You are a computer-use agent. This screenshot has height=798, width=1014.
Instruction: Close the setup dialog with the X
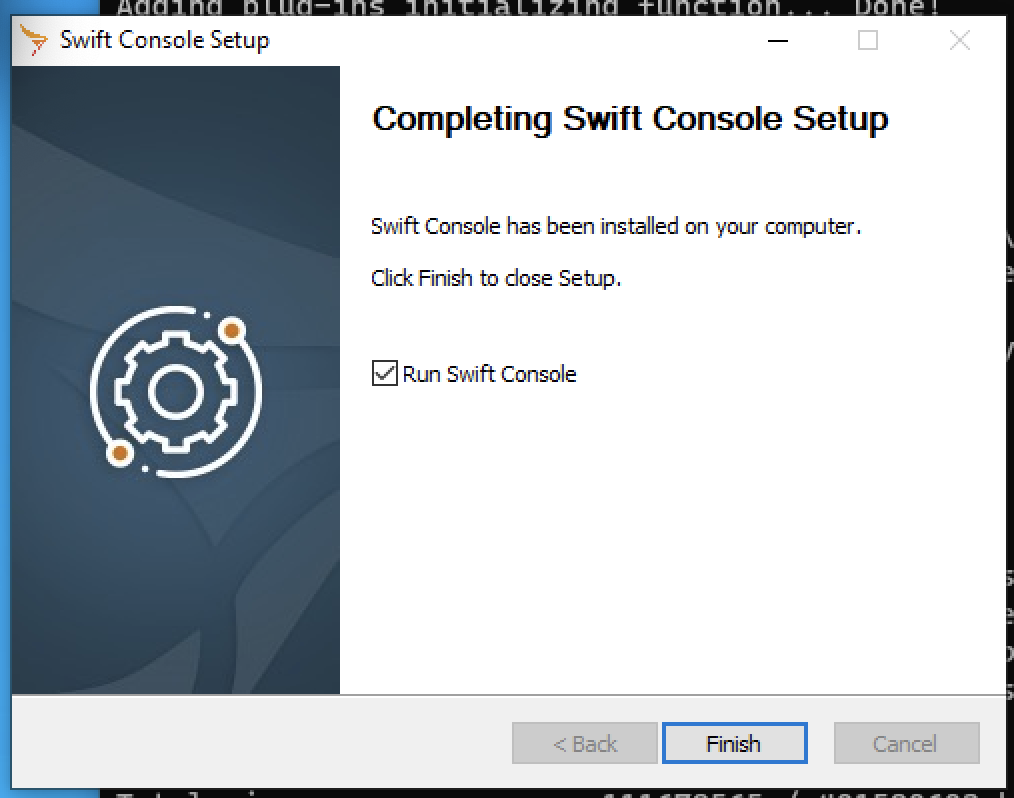[x=960, y=40]
